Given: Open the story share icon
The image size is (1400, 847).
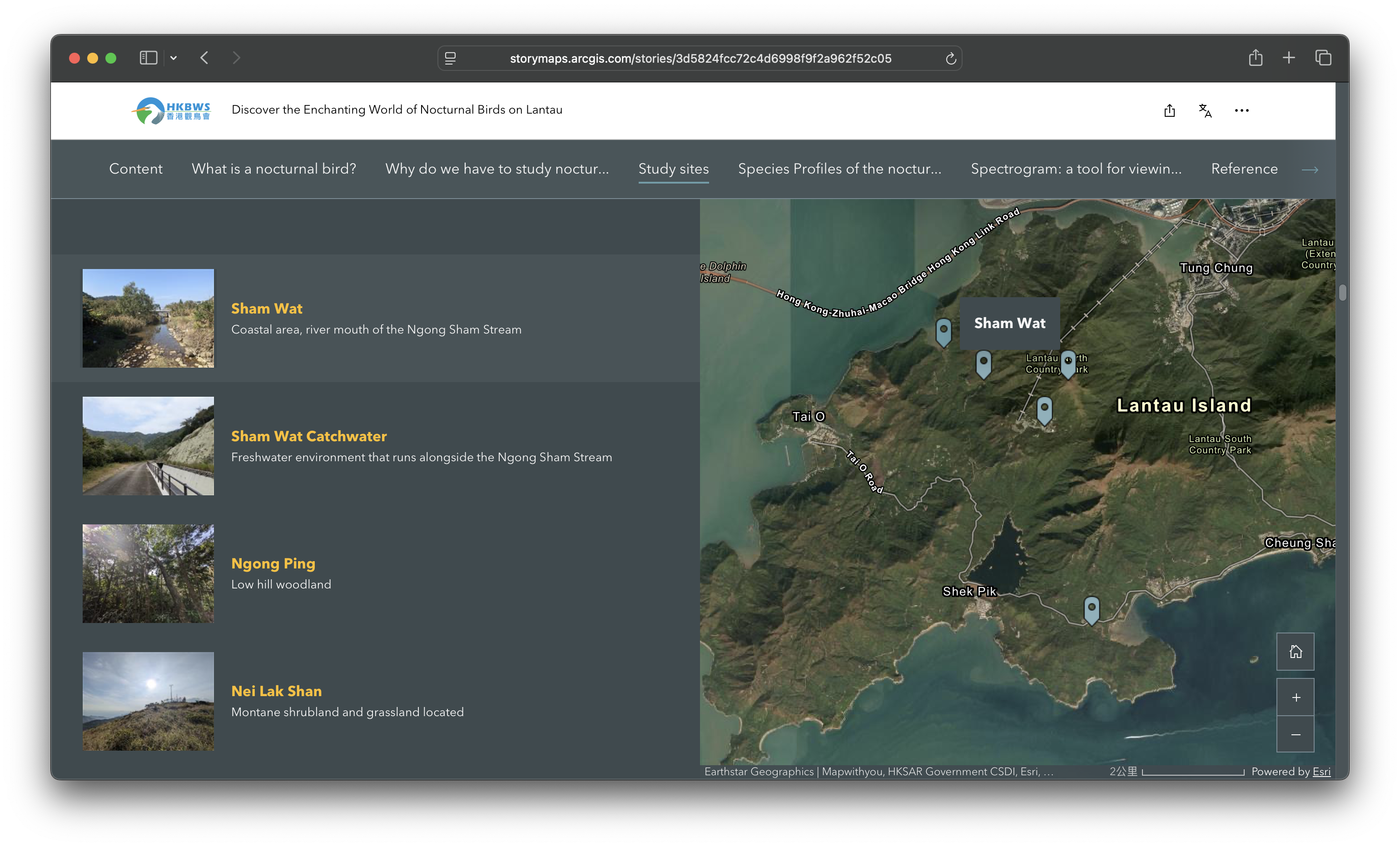Looking at the screenshot, I should click(1169, 110).
